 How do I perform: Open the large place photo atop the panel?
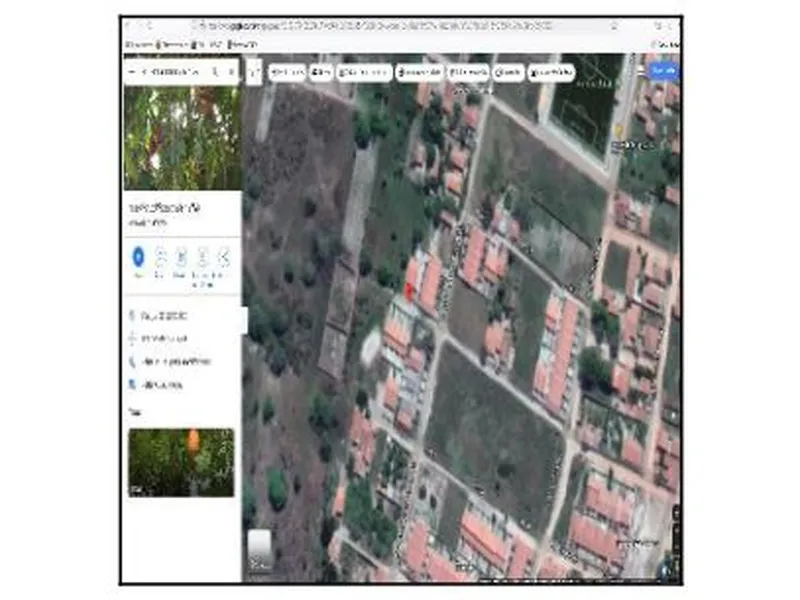pos(181,138)
